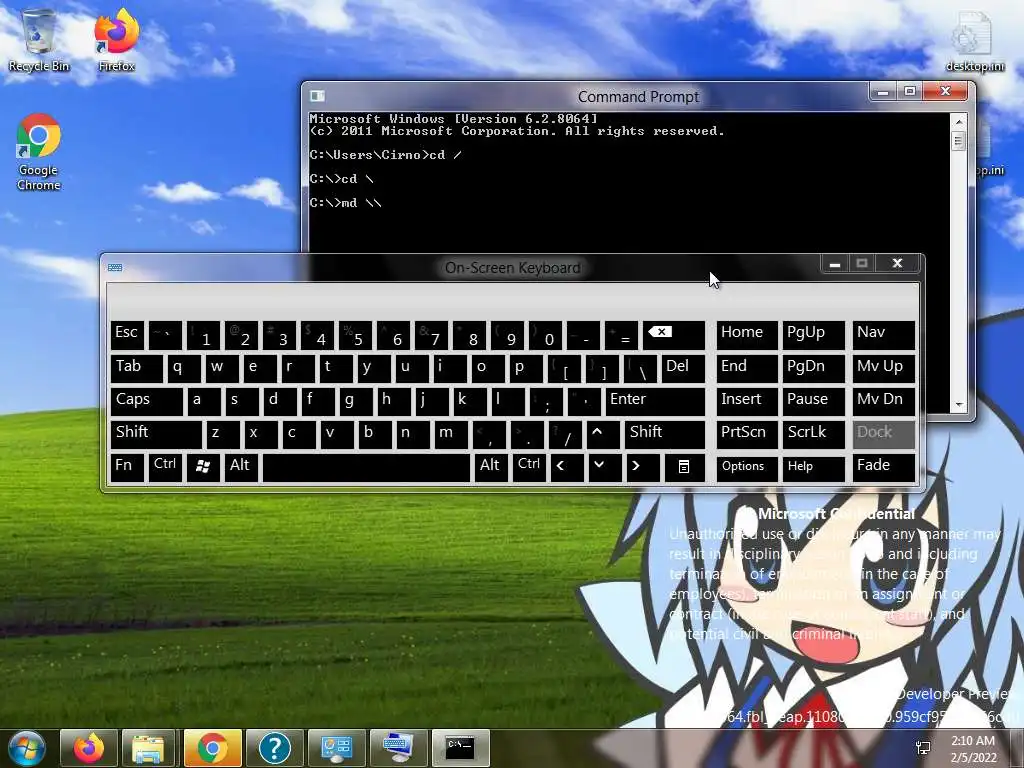Click the Nav key
The image size is (1024, 768).
point(884,334)
